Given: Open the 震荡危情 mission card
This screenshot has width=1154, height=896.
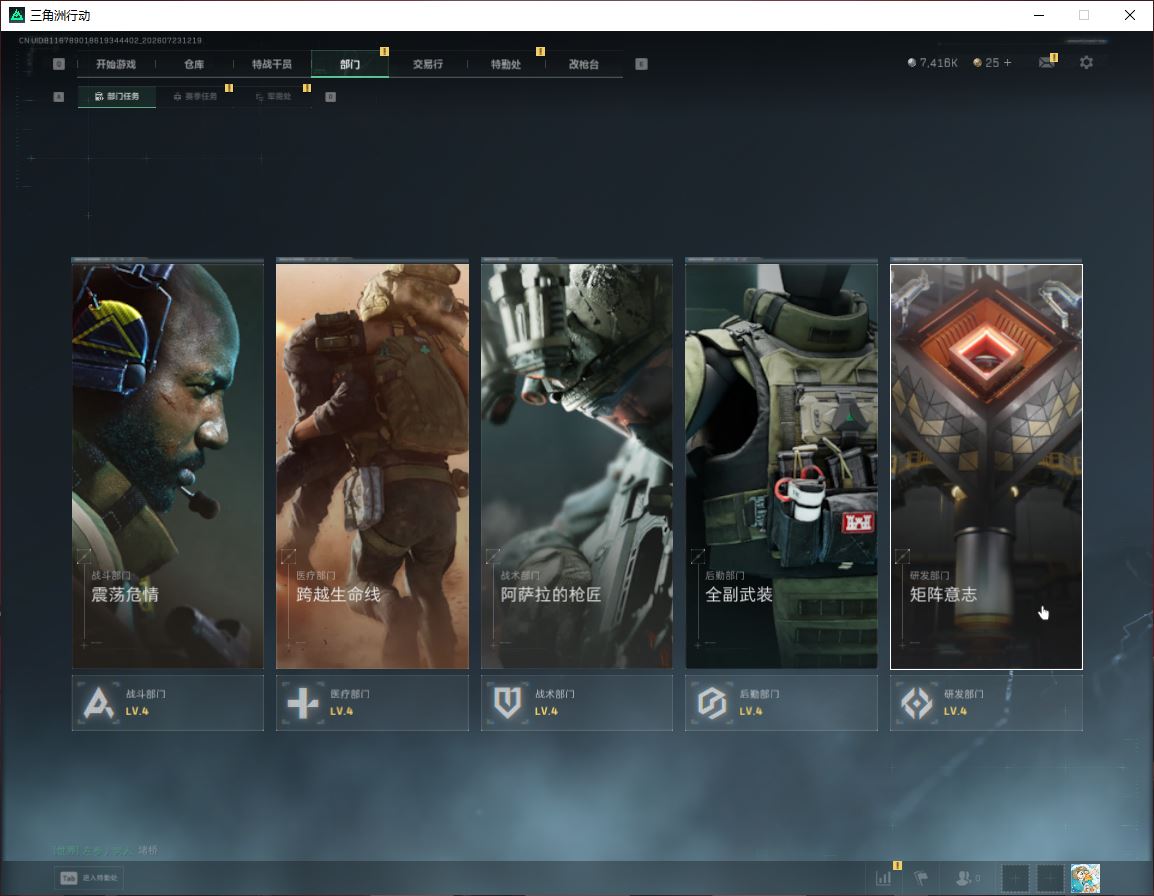Looking at the screenshot, I should pyautogui.click(x=168, y=466).
